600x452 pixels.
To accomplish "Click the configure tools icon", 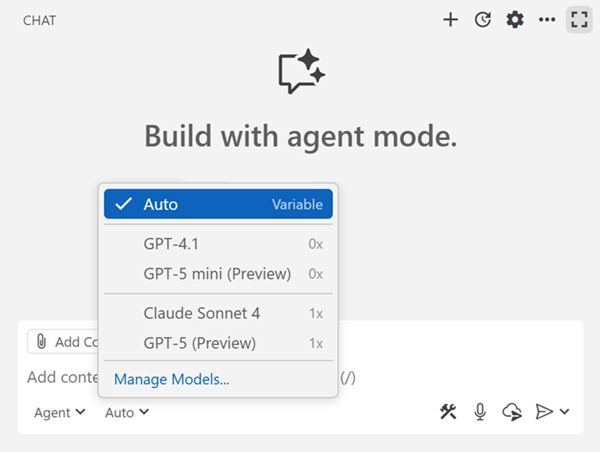I will coord(448,411).
